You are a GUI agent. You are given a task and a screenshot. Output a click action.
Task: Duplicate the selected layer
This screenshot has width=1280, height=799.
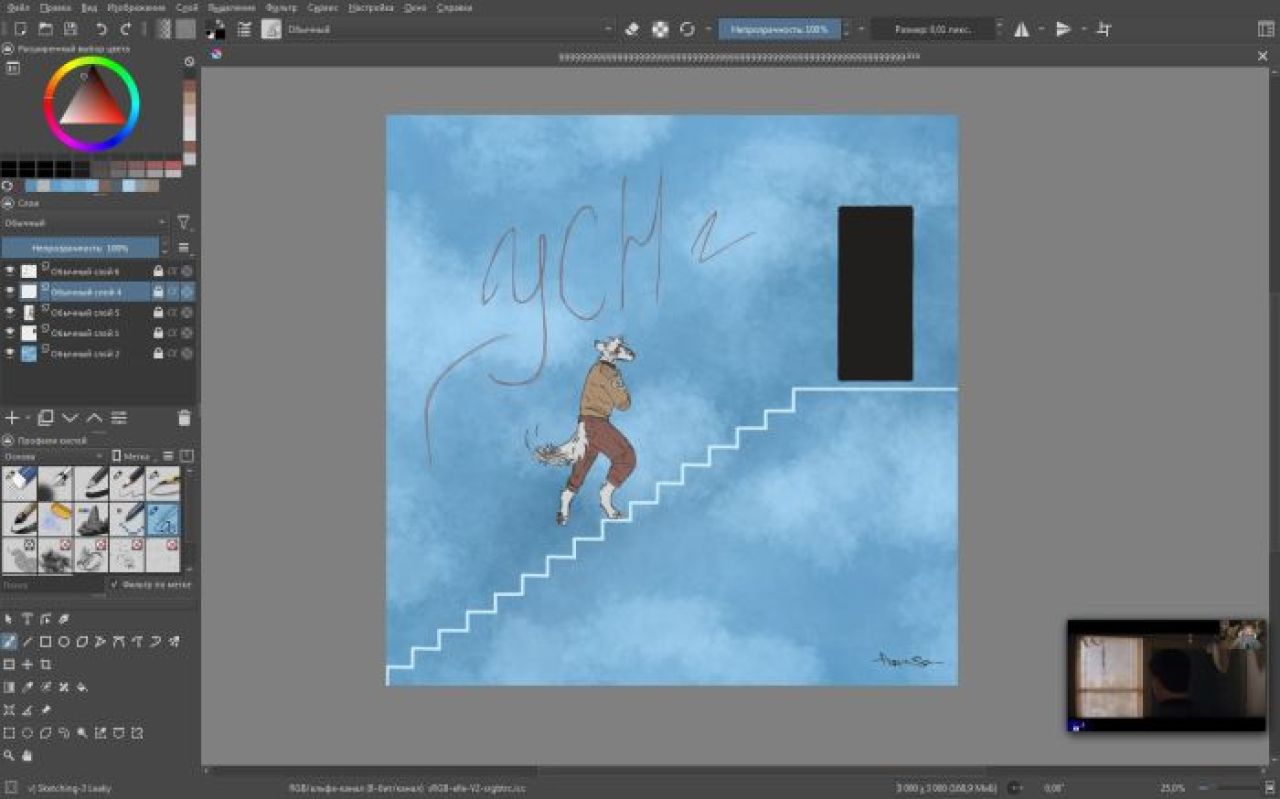point(45,418)
